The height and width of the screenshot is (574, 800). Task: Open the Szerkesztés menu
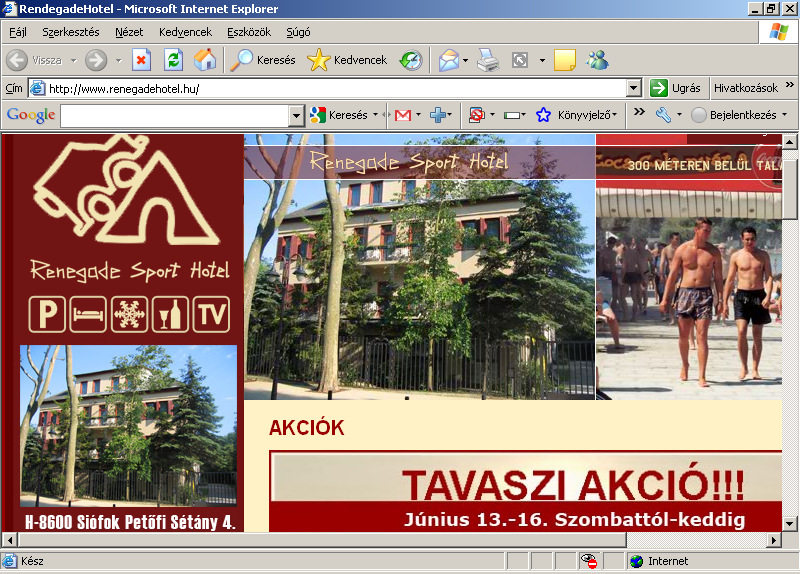click(x=71, y=32)
